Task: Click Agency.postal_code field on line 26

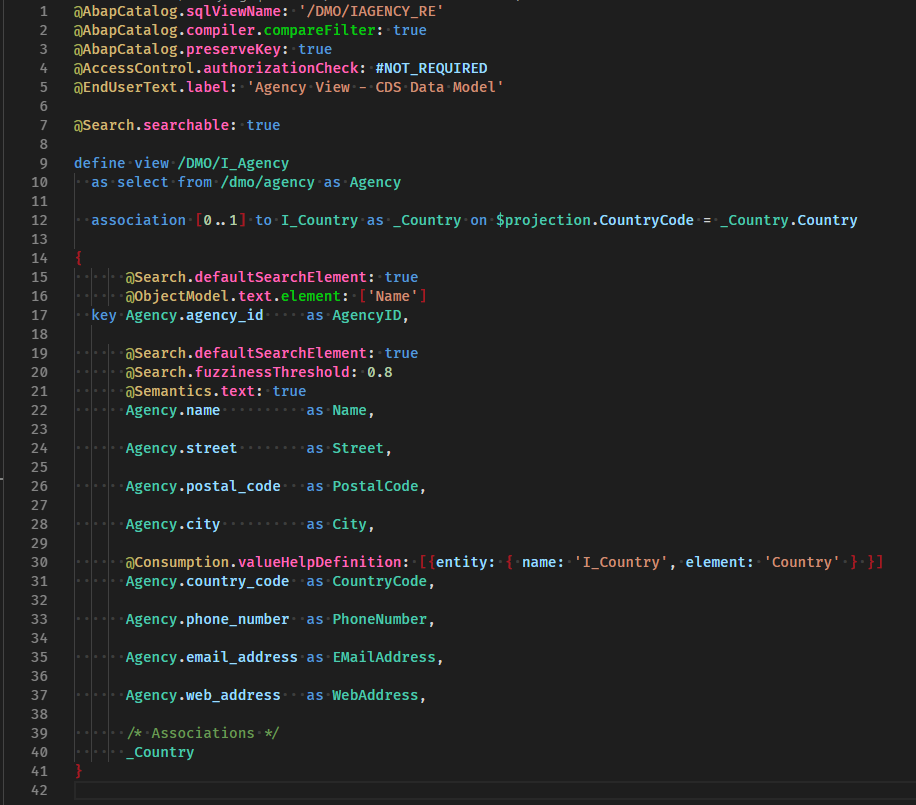Action: 203,486
